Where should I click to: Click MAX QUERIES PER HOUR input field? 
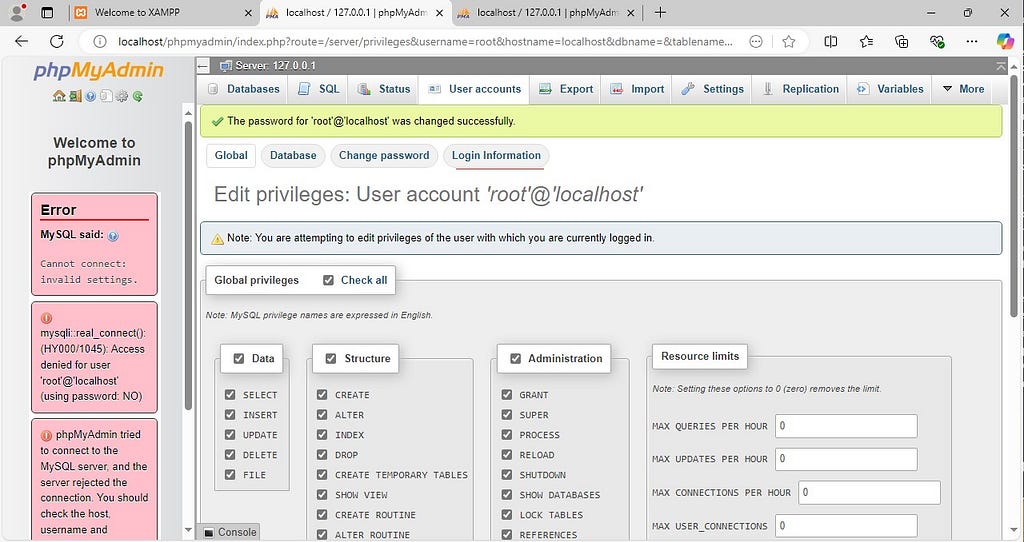846,426
